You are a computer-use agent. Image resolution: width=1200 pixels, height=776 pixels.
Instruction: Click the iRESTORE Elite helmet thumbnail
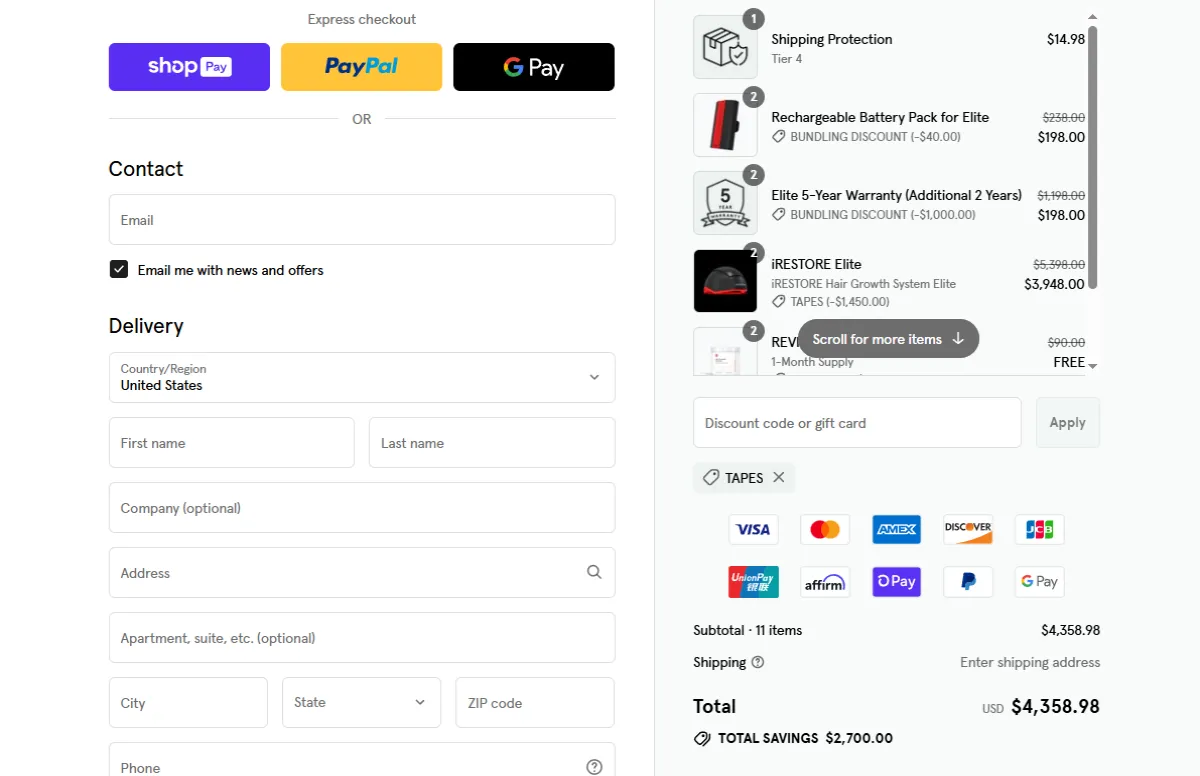click(725, 281)
